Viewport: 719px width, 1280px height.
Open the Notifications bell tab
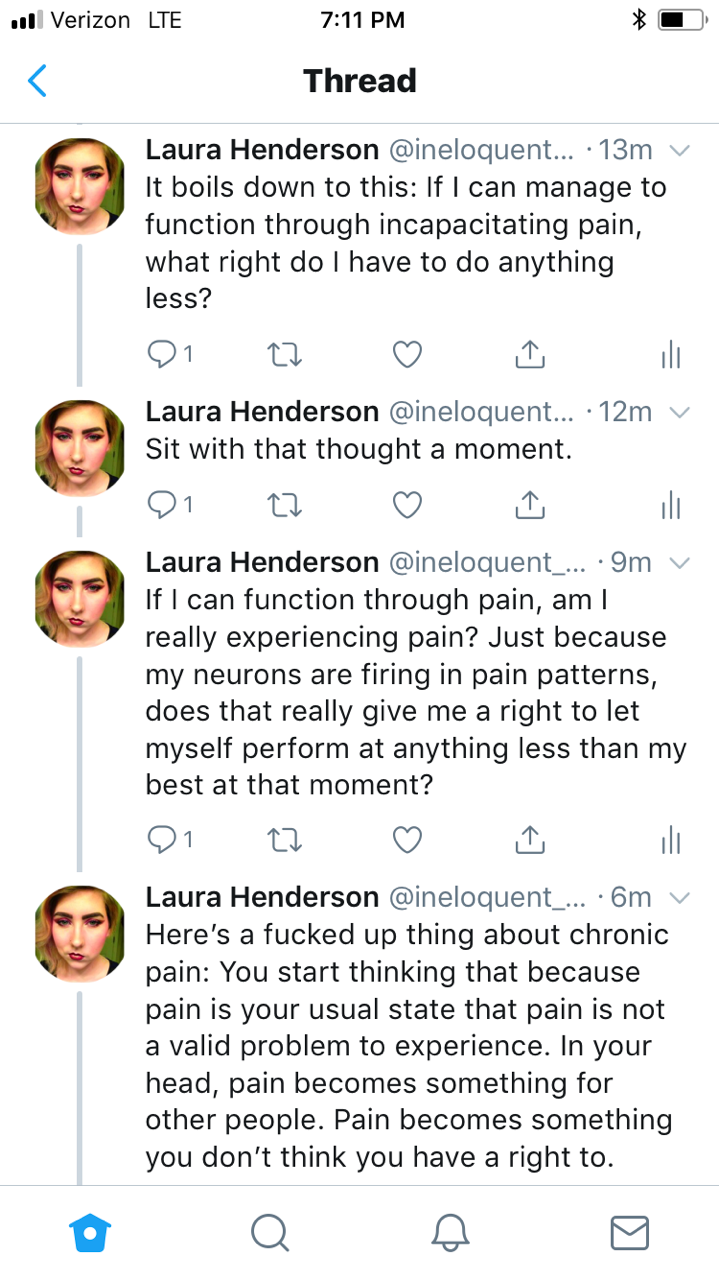pyautogui.click(x=450, y=1232)
